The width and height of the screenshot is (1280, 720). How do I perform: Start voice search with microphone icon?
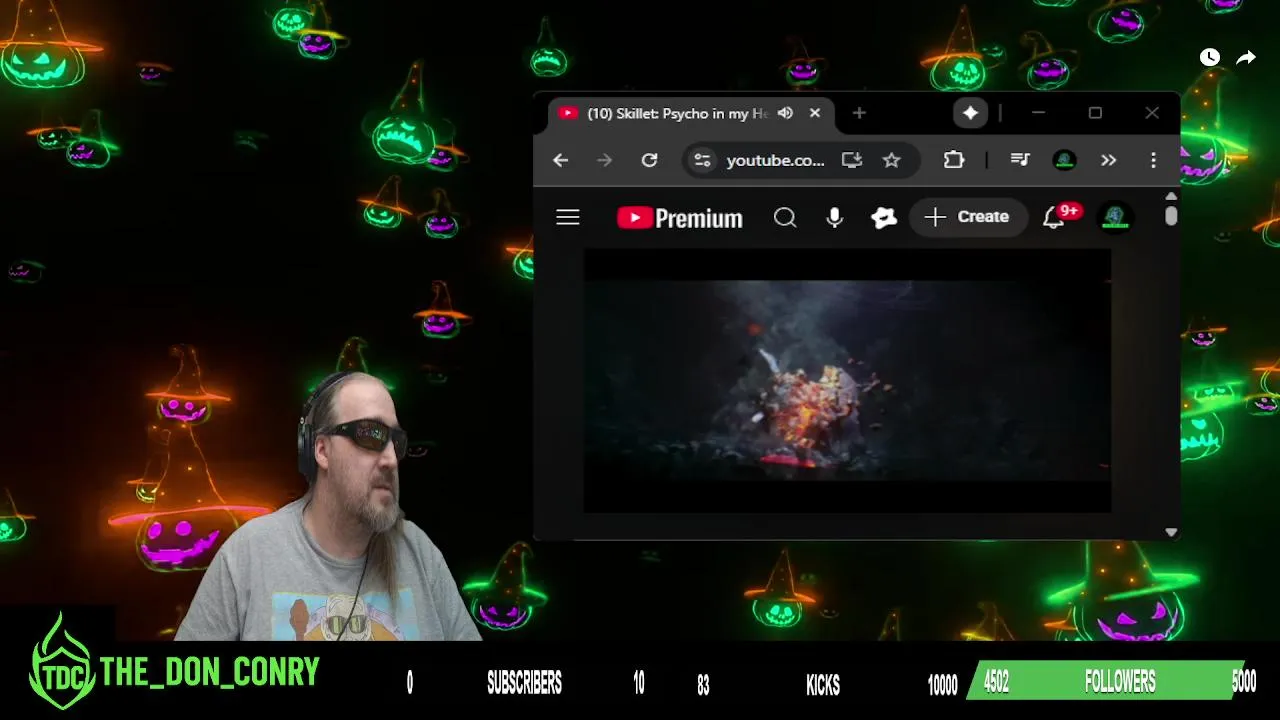click(x=835, y=217)
